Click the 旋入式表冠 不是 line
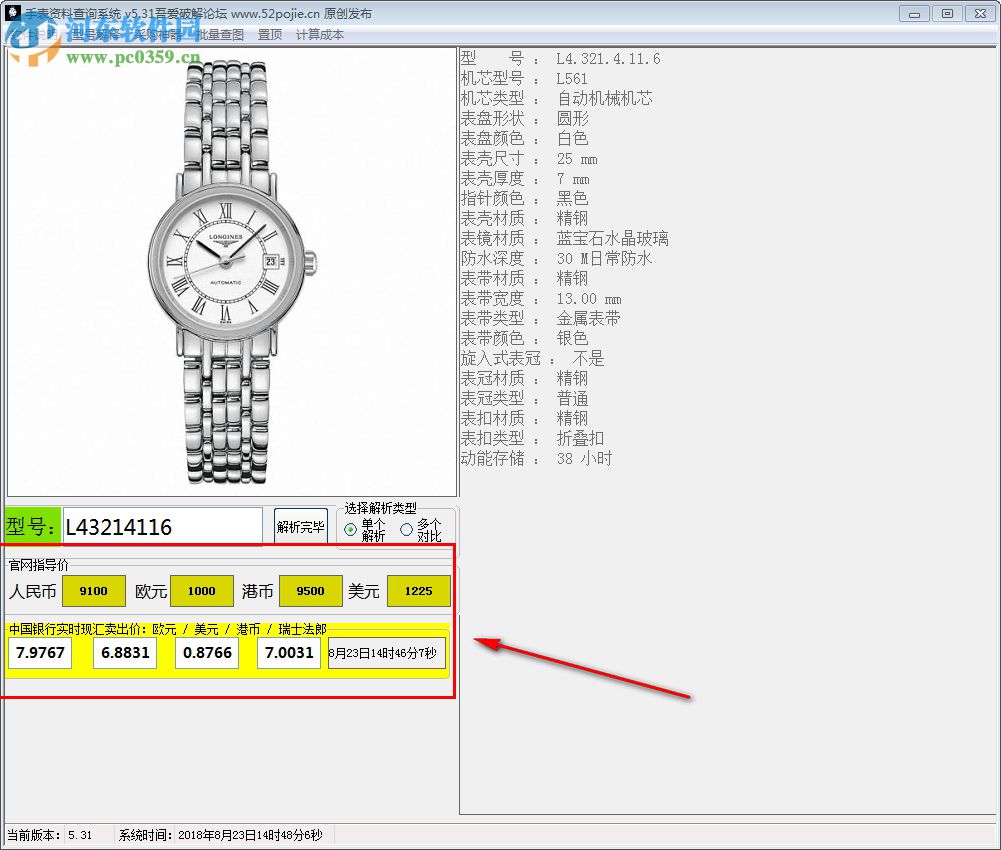 tap(532, 358)
